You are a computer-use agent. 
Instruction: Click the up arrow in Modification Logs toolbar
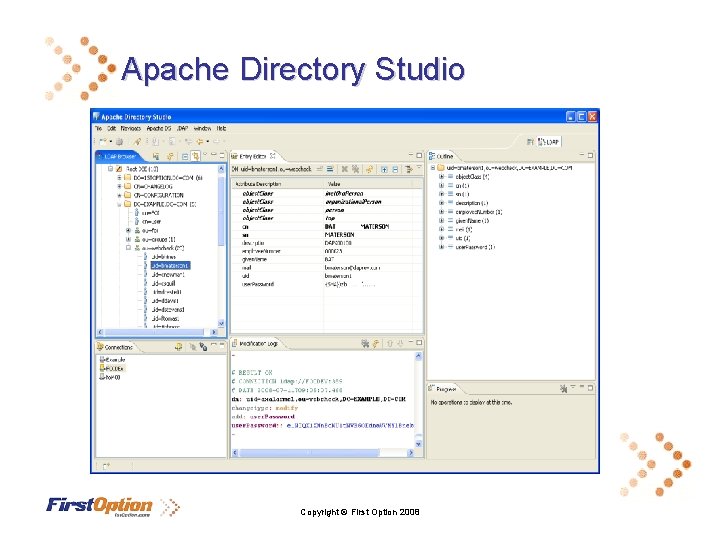coord(390,343)
